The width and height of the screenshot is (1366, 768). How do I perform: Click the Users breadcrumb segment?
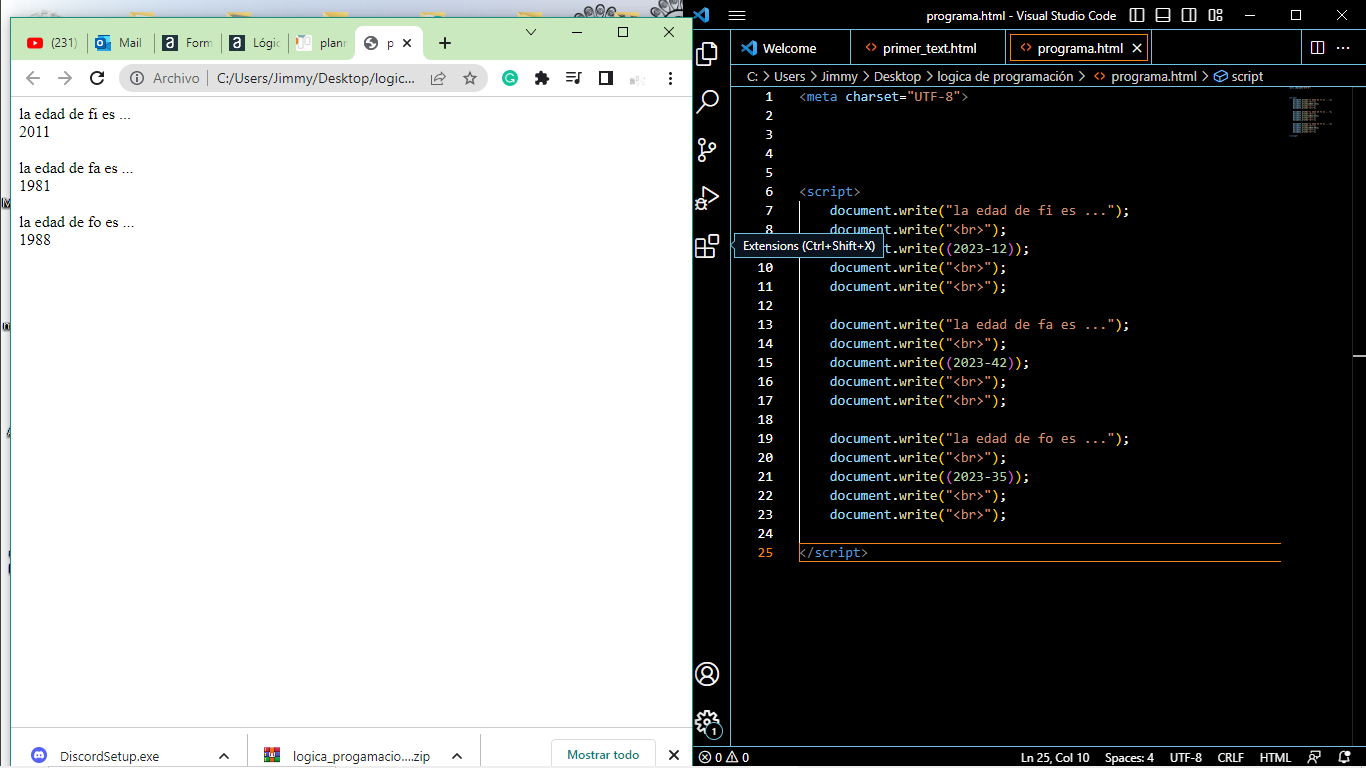click(x=789, y=76)
